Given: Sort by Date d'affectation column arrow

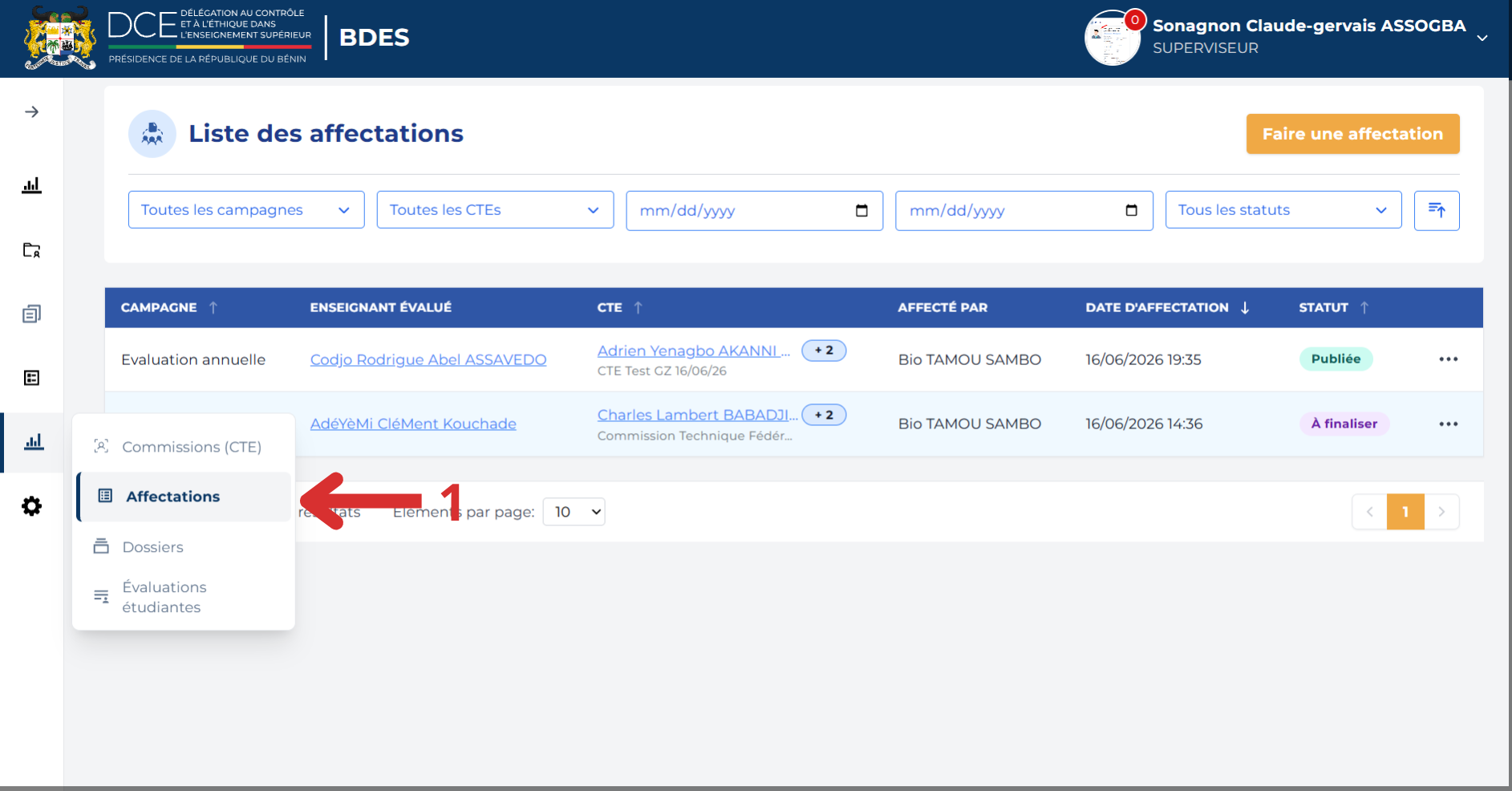Looking at the screenshot, I should click(x=1245, y=307).
